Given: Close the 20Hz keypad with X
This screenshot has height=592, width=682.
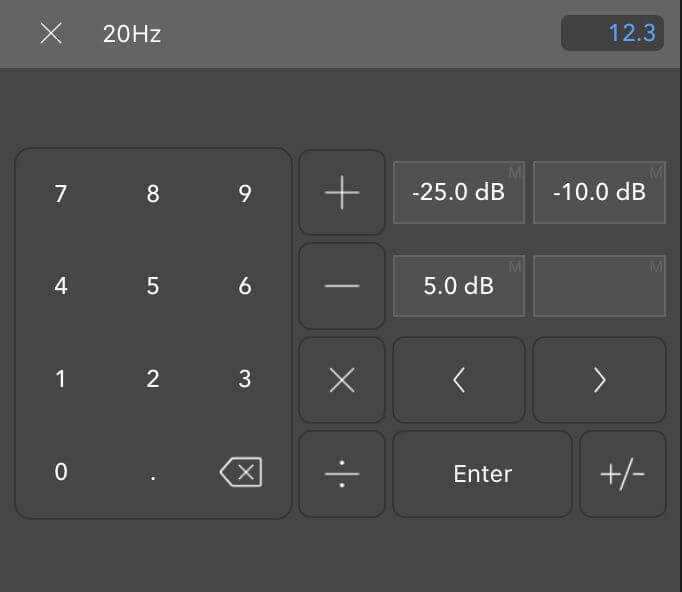Looking at the screenshot, I should 51,33.
